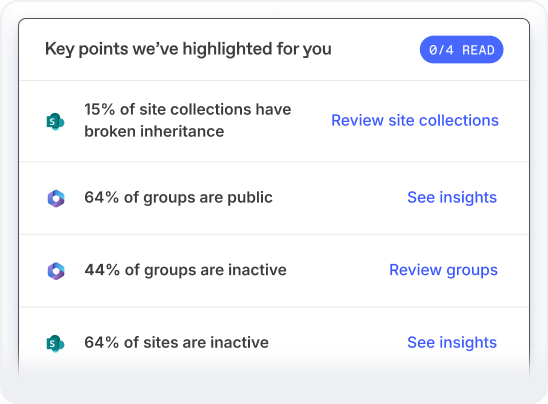The width and height of the screenshot is (548, 404).
Task: Click the words broken inheritance
Action: point(154,131)
